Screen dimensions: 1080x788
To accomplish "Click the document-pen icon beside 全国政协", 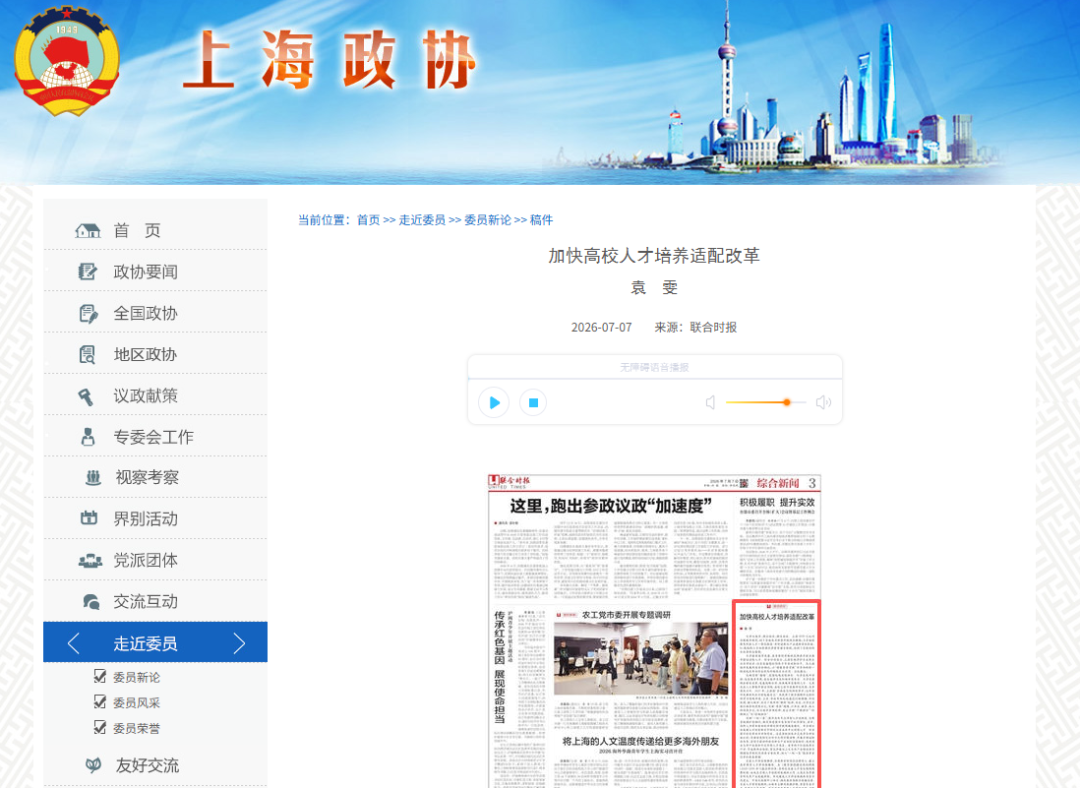I will [88, 313].
